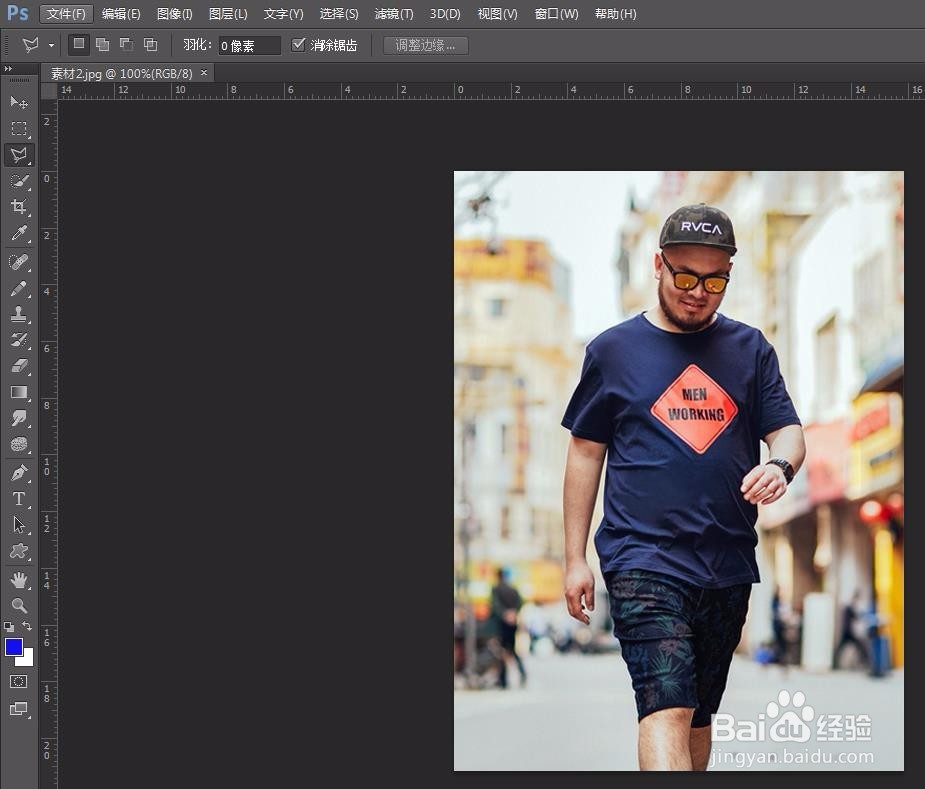Expand the toolbox with double-arrow
The image size is (925, 789).
click(8, 69)
